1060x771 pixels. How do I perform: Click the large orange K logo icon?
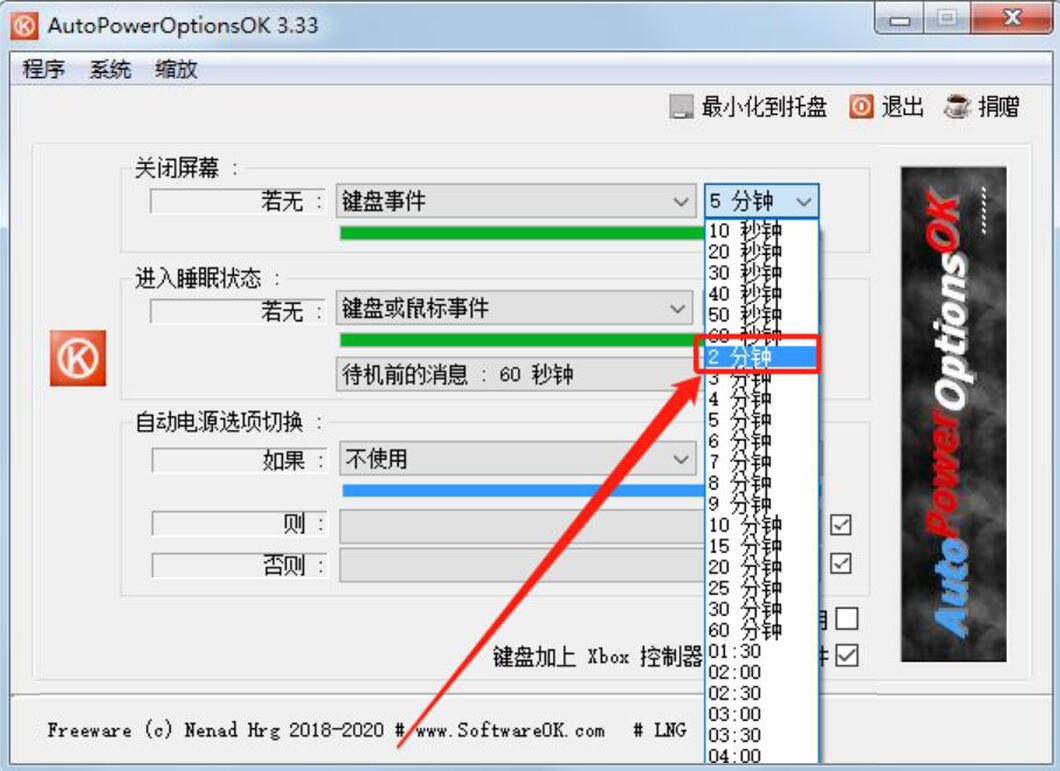tap(78, 358)
